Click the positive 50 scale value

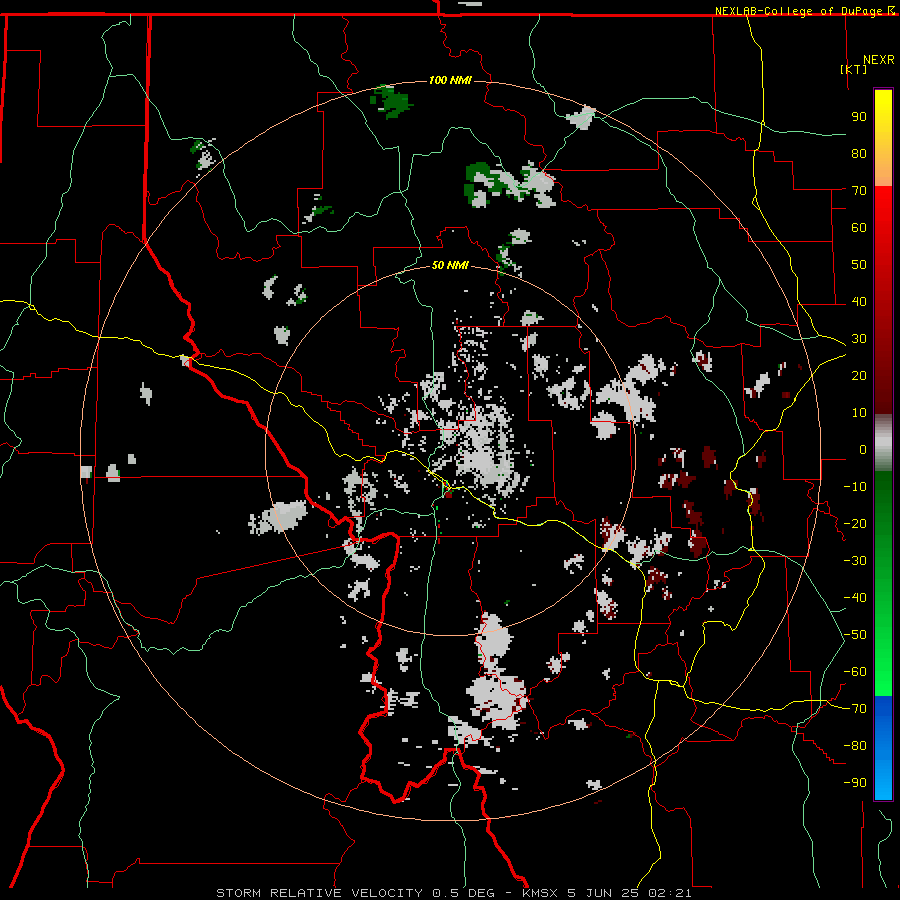pos(859,265)
